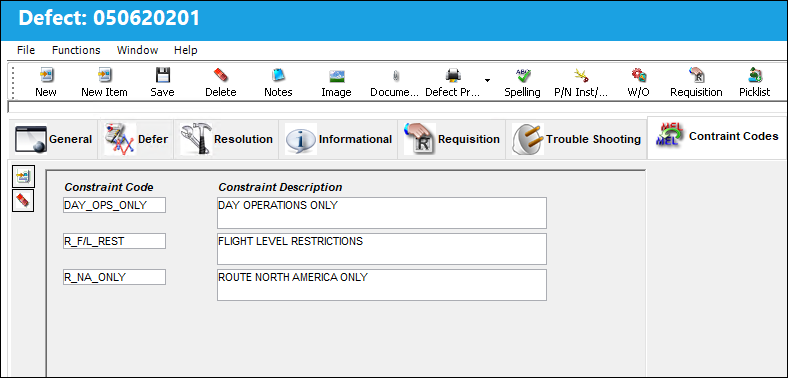Click the R_F/L_REST constraint code field
This screenshot has width=788, height=378.
[114, 241]
